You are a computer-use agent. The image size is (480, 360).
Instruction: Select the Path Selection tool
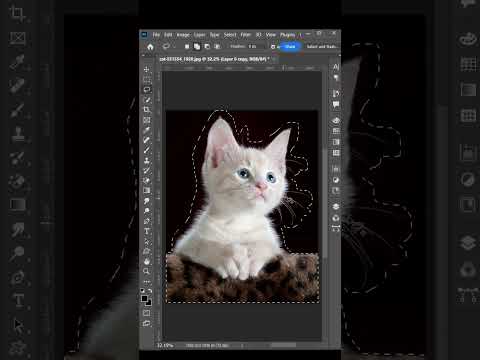coord(147,241)
